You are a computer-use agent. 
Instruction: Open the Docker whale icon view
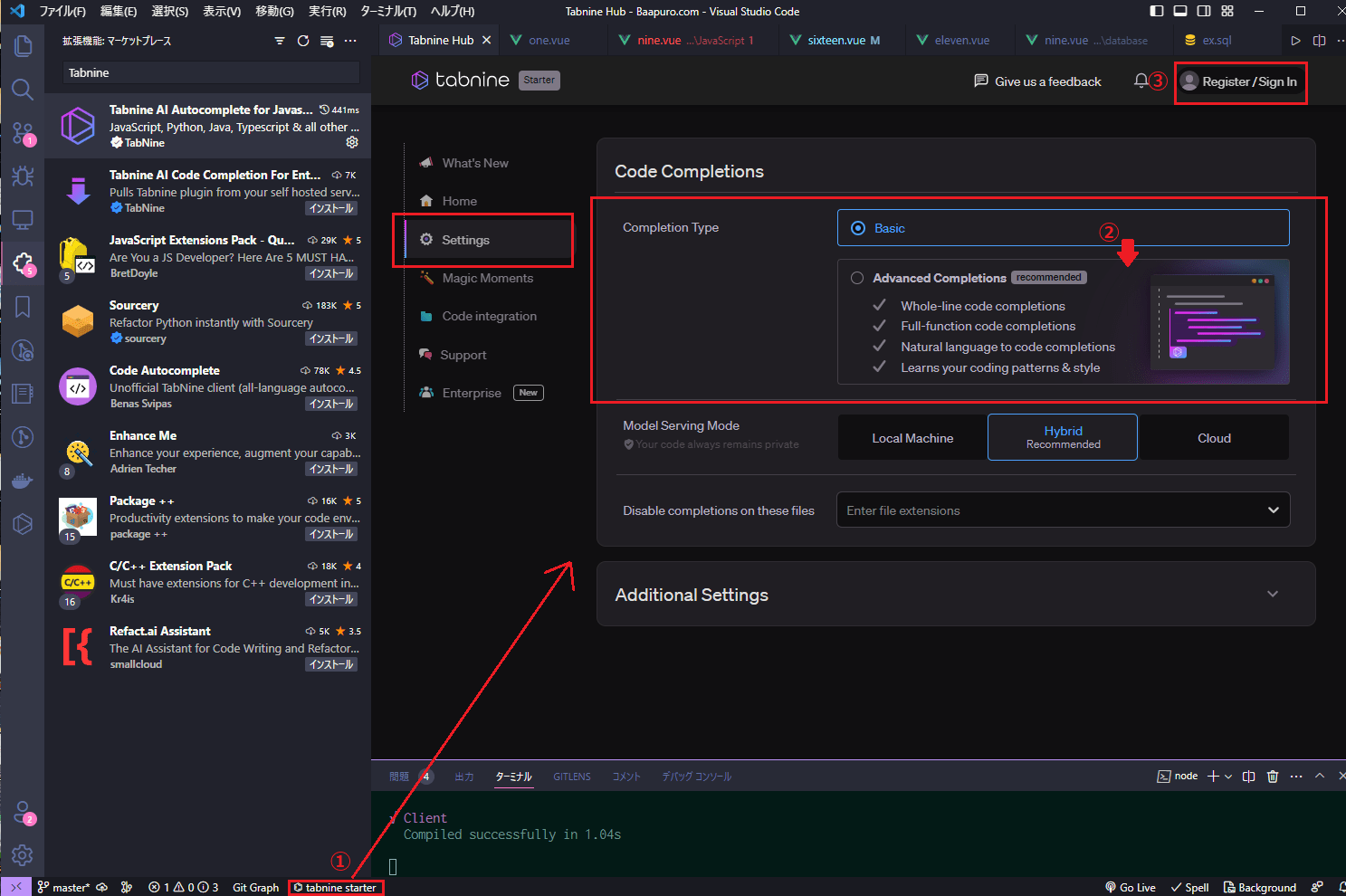23,481
